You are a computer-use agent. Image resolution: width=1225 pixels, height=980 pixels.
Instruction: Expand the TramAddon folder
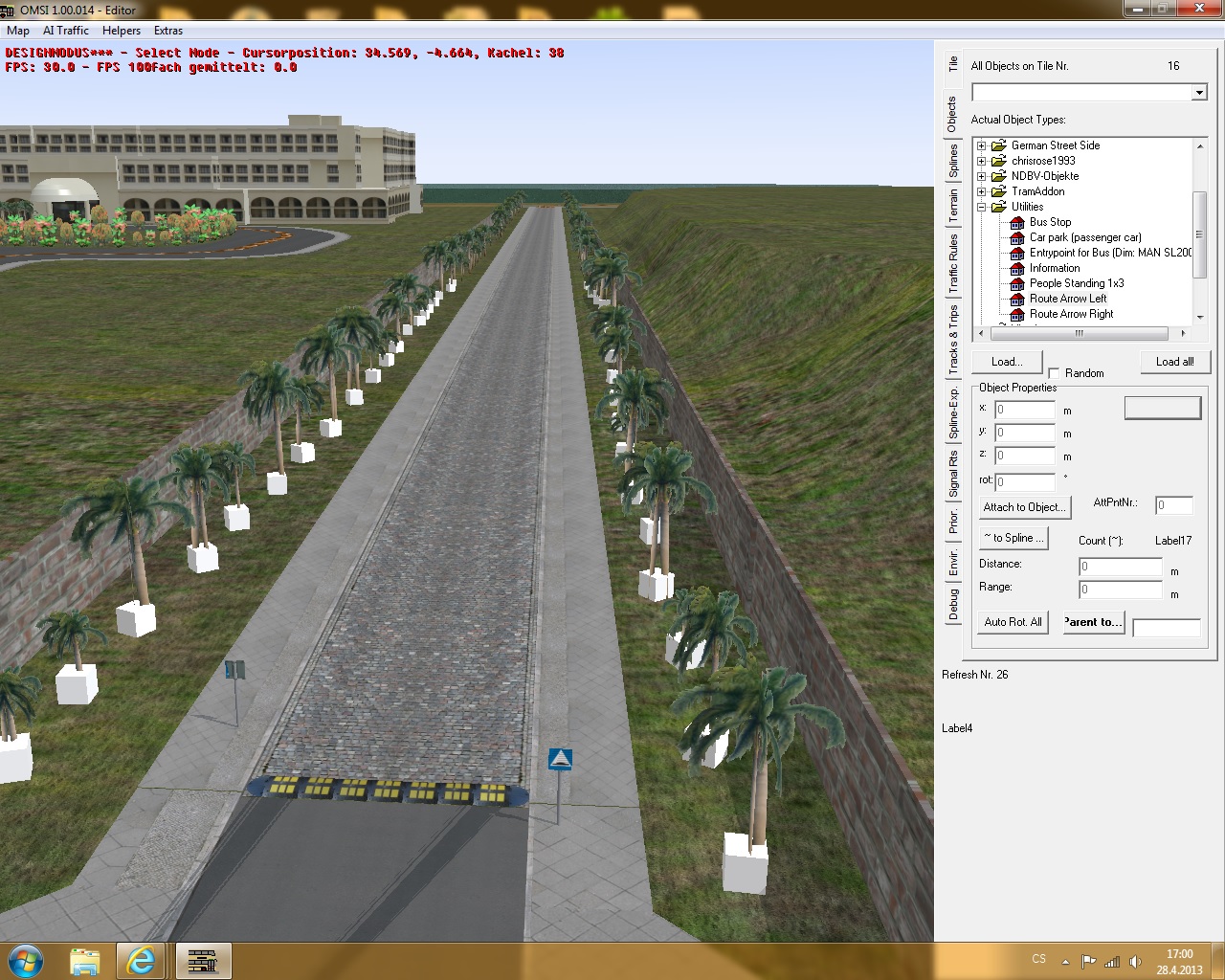click(x=981, y=191)
